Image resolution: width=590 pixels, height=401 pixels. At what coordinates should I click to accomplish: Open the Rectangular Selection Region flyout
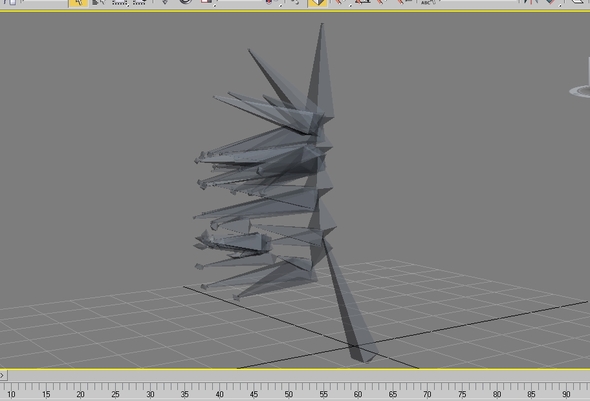click(120, 2)
